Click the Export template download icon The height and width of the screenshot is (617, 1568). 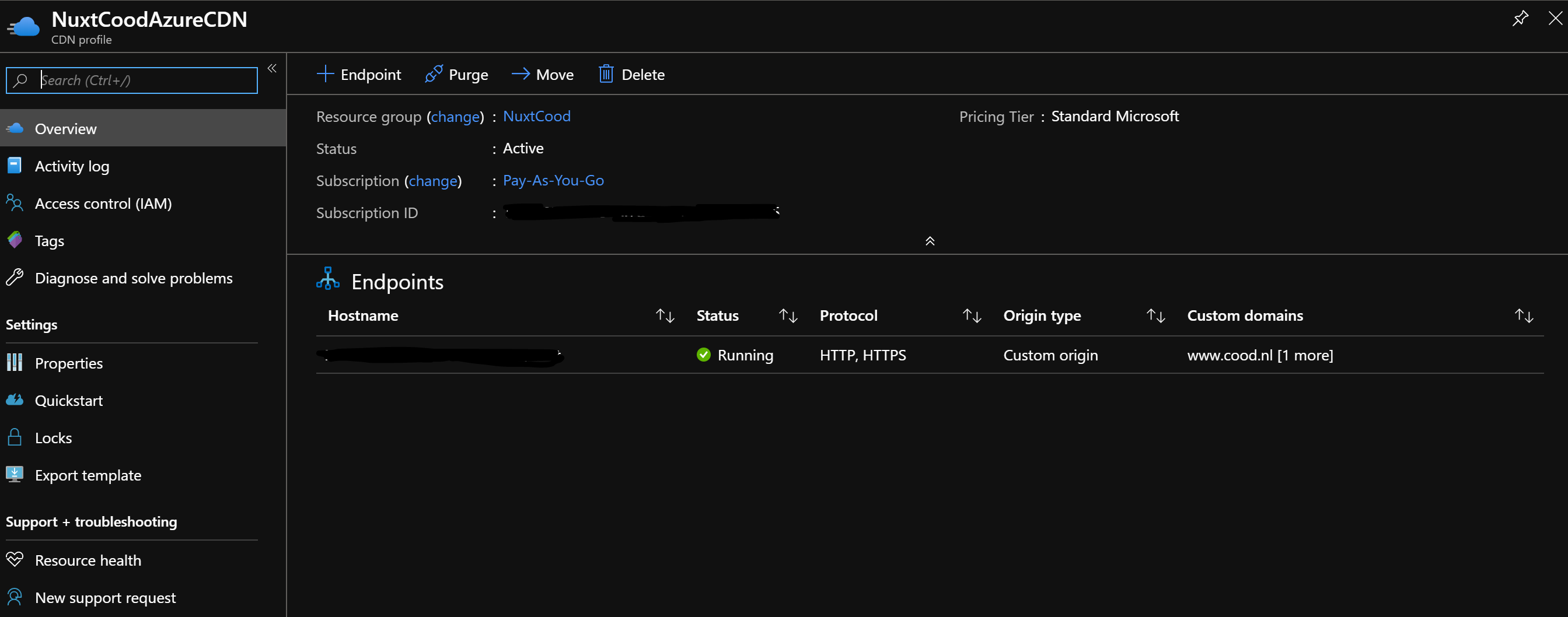tap(15, 474)
